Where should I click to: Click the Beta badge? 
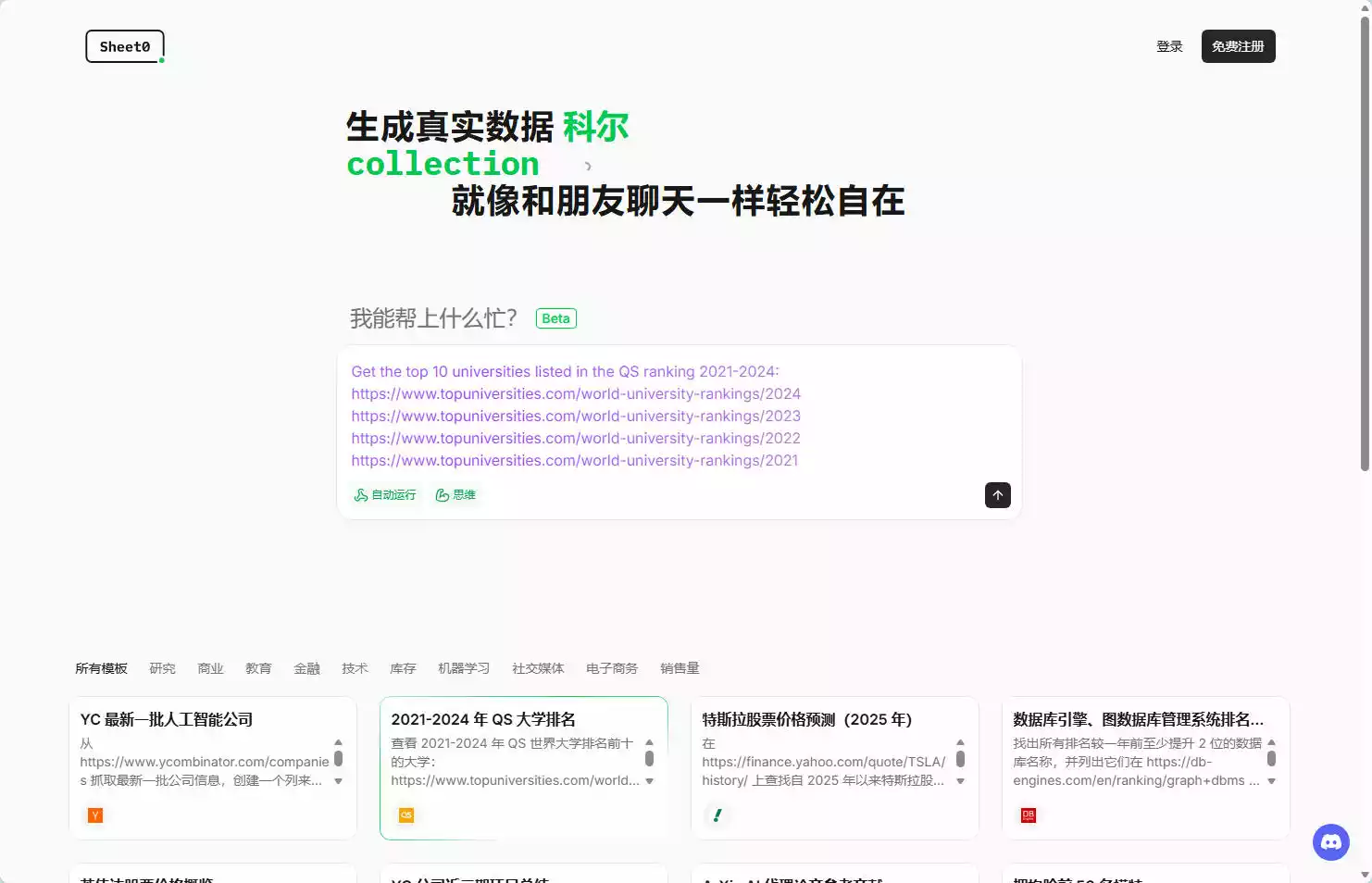pos(556,318)
